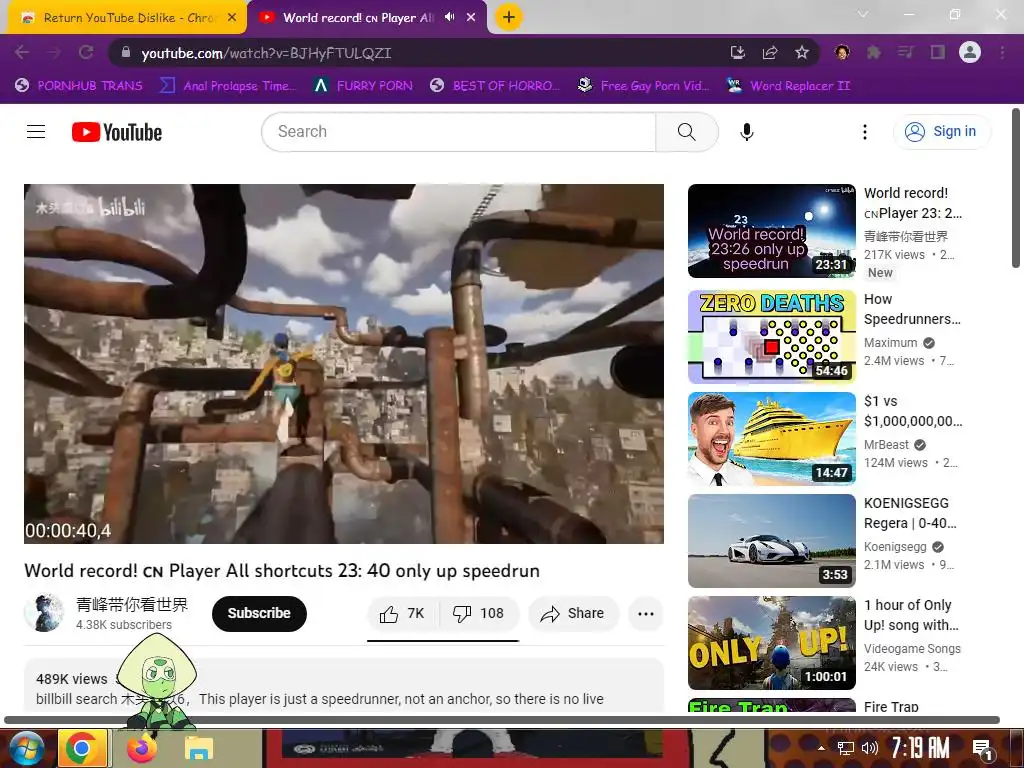Open the network tray icon
The image size is (1024, 768).
click(x=846, y=748)
